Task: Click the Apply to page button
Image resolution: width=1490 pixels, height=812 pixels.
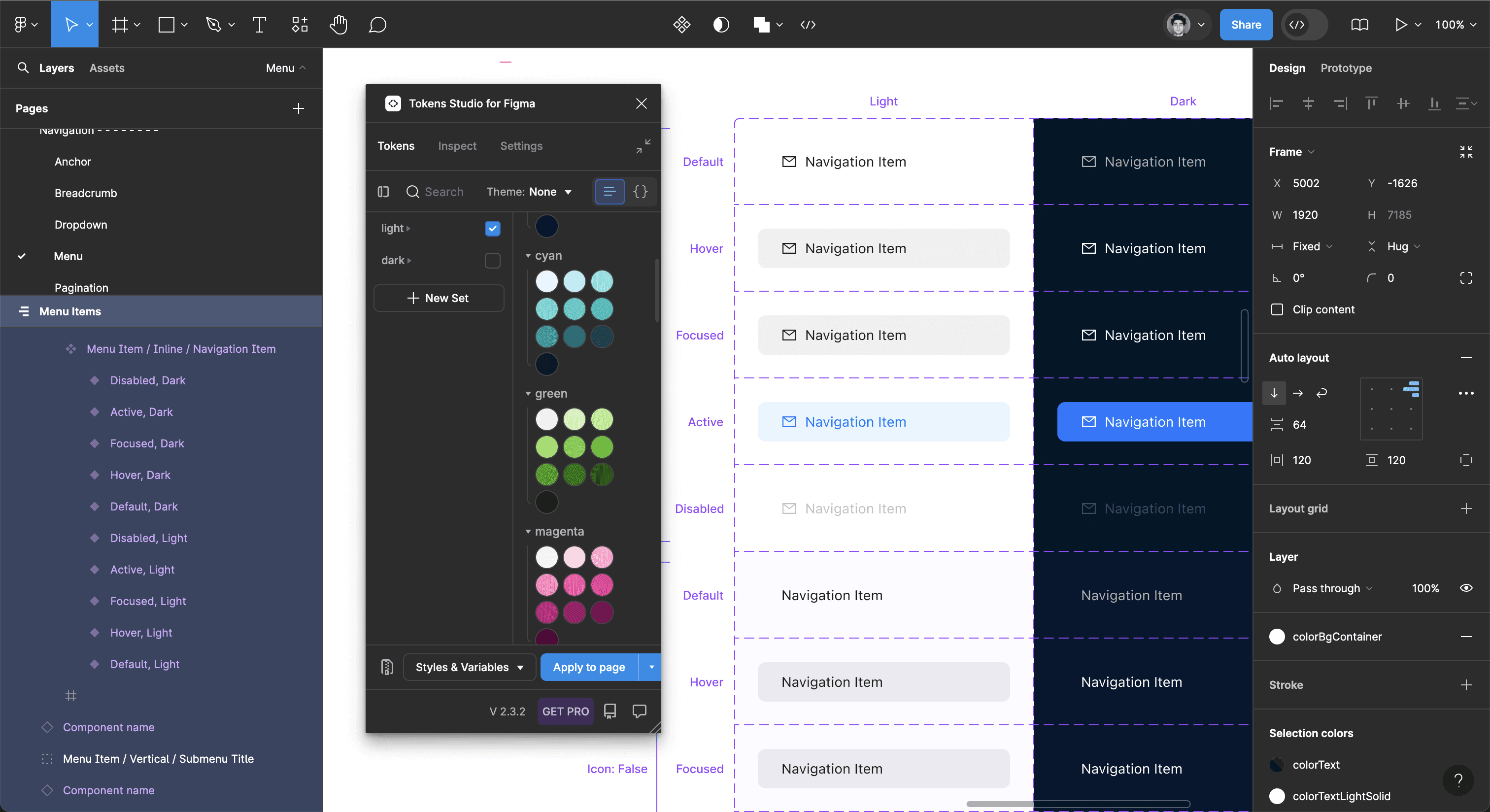Action: (x=589, y=667)
